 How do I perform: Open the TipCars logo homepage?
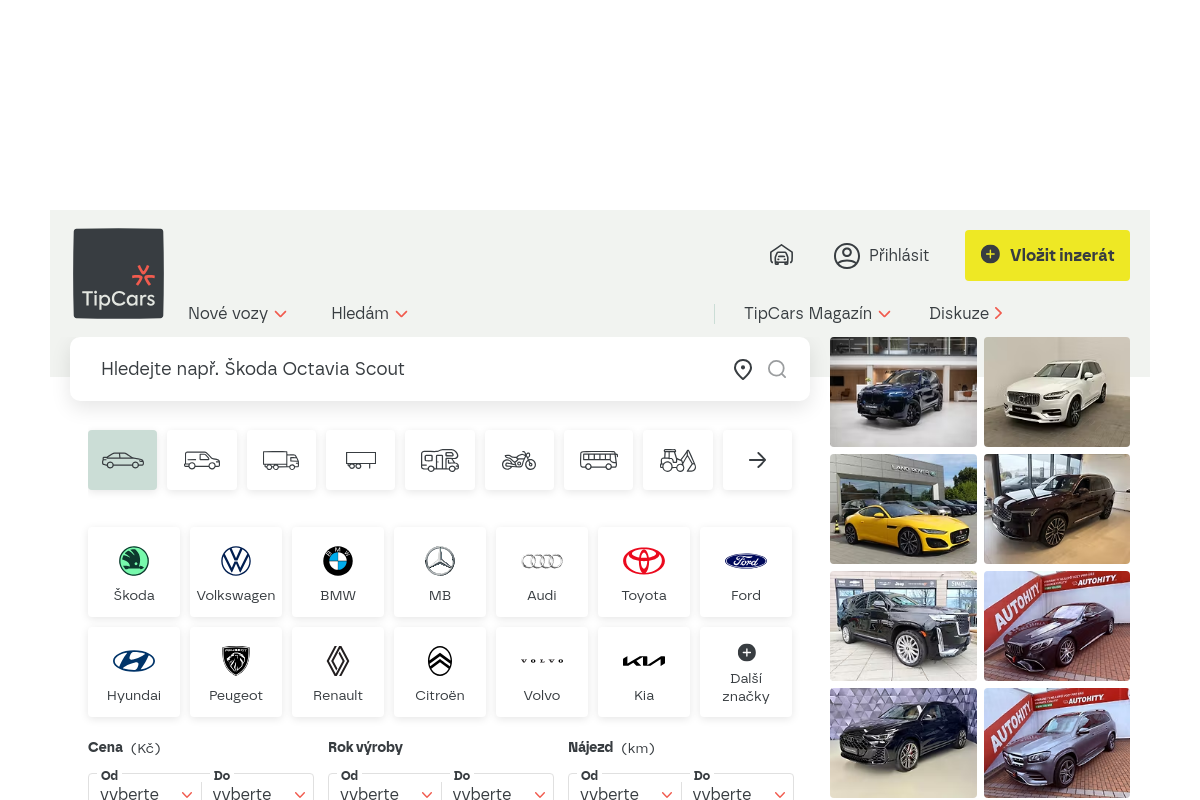tap(118, 274)
